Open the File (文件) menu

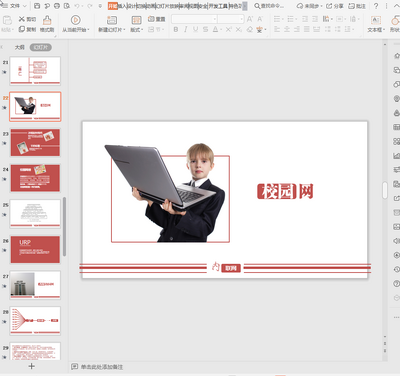pyautogui.click(x=15, y=6)
